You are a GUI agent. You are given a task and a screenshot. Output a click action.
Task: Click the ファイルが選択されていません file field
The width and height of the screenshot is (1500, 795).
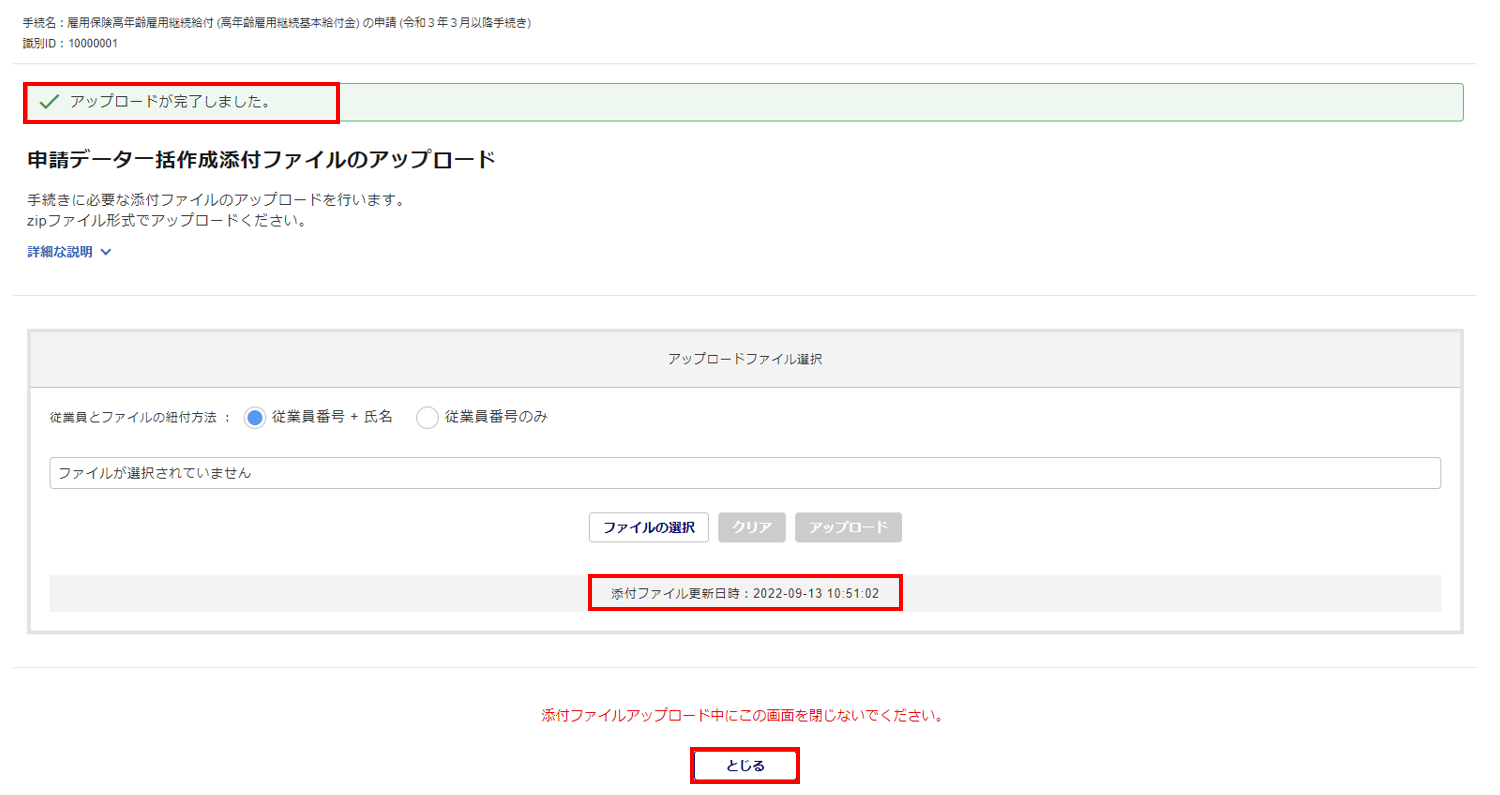point(744,473)
